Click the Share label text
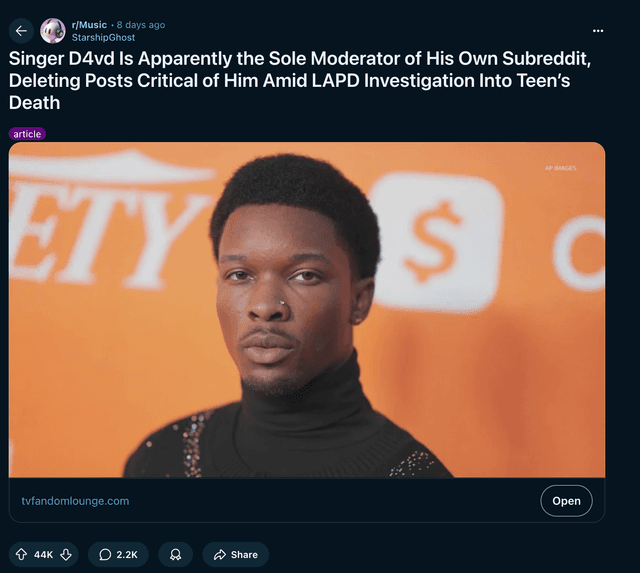The width and height of the screenshot is (640, 573). coord(244,554)
